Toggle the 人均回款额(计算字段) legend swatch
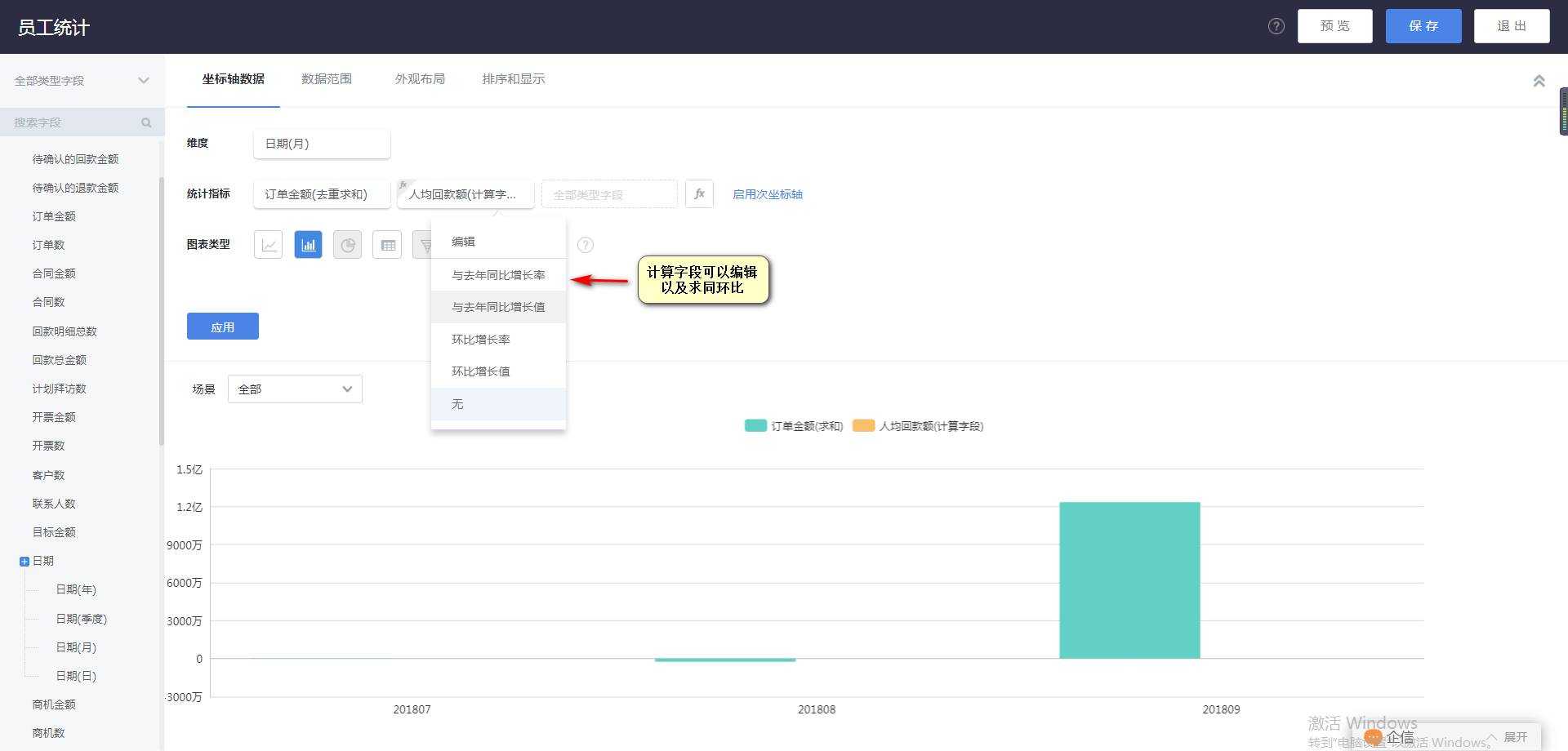The width and height of the screenshot is (1568, 751). click(863, 425)
